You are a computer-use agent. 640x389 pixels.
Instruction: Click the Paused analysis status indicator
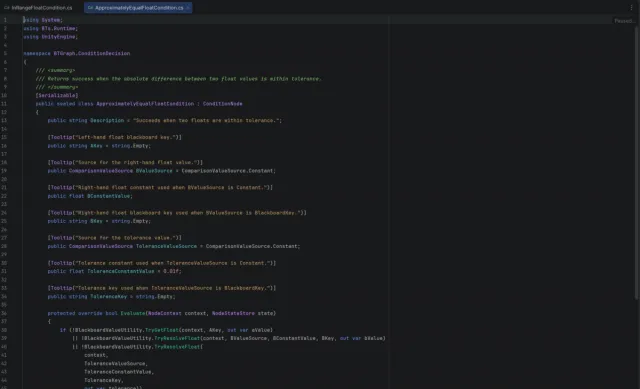(x=624, y=21)
